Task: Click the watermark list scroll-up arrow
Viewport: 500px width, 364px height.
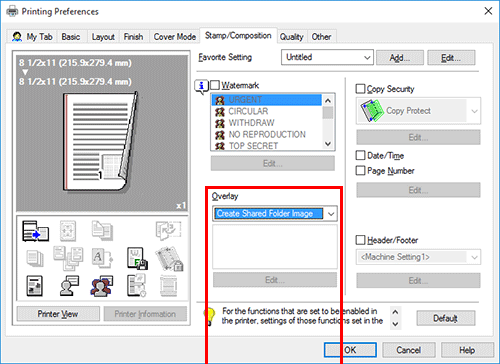Action: (x=328, y=100)
